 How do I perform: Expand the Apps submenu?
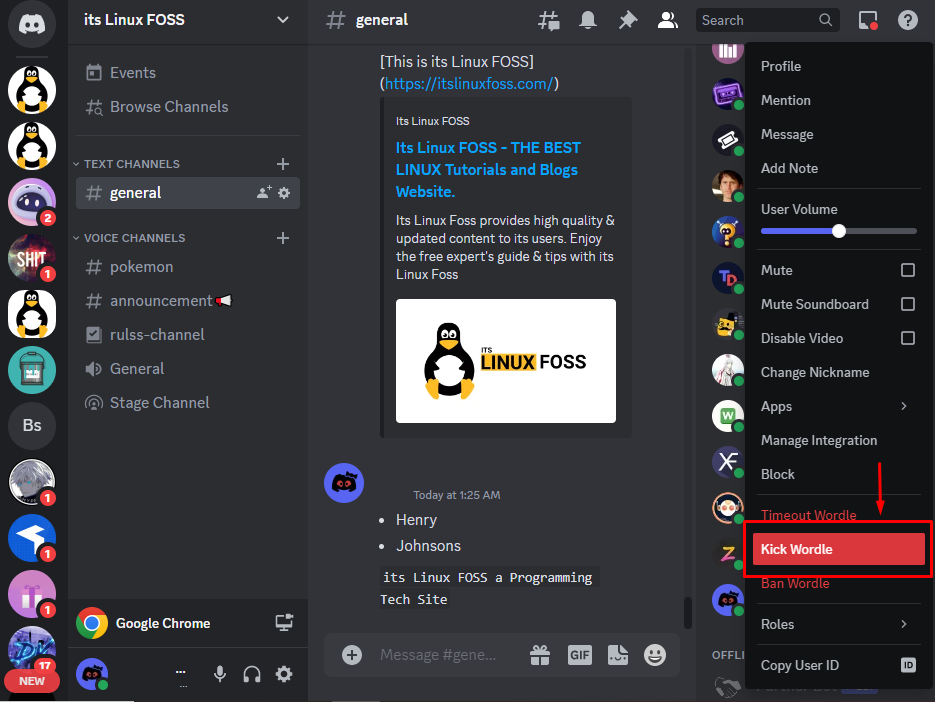click(838, 406)
